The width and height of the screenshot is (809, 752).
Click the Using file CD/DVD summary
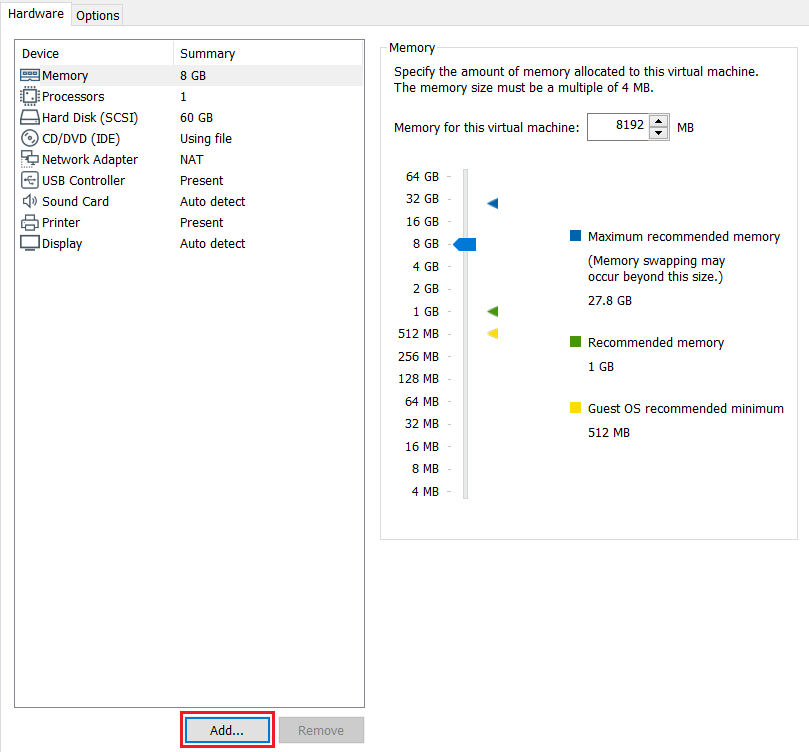tap(206, 138)
